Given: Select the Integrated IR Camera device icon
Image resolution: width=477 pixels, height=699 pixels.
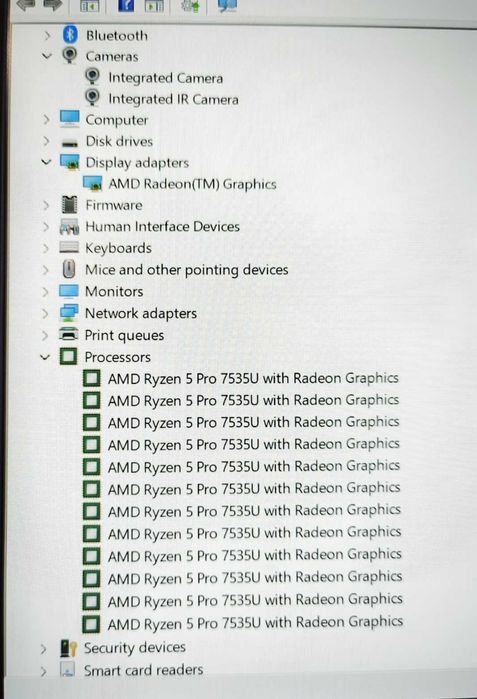Looking at the screenshot, I should point(92,98).
